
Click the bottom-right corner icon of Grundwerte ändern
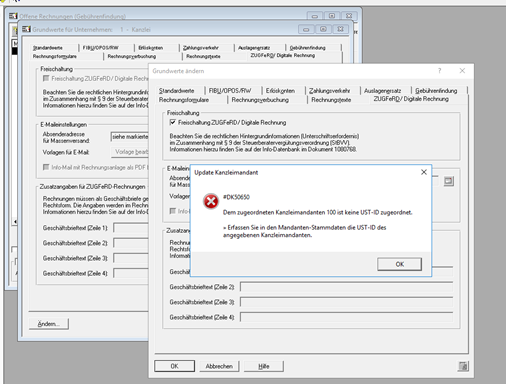(x=463, y=366)
